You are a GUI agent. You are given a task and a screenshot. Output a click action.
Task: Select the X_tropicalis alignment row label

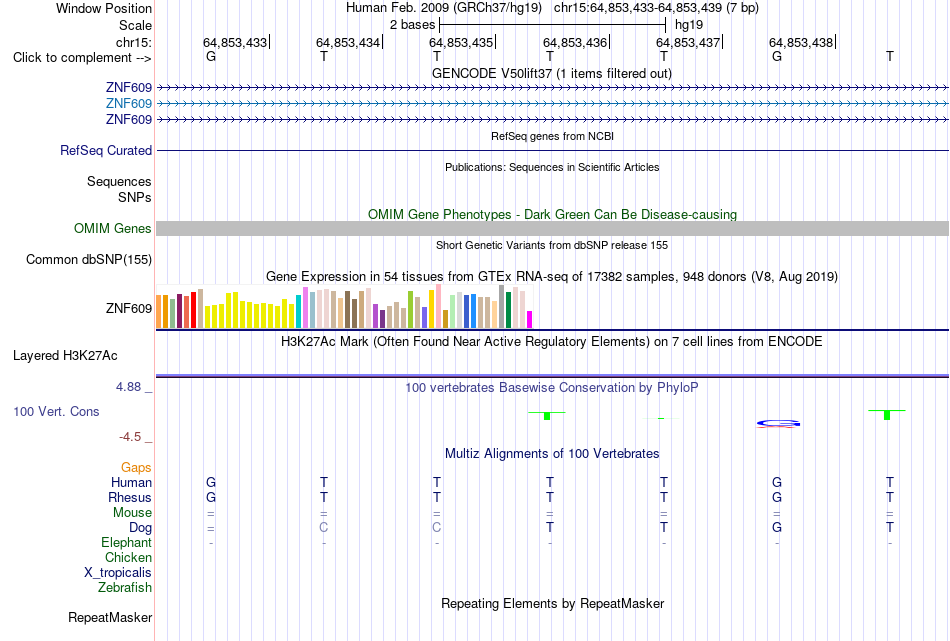[118, 573]
